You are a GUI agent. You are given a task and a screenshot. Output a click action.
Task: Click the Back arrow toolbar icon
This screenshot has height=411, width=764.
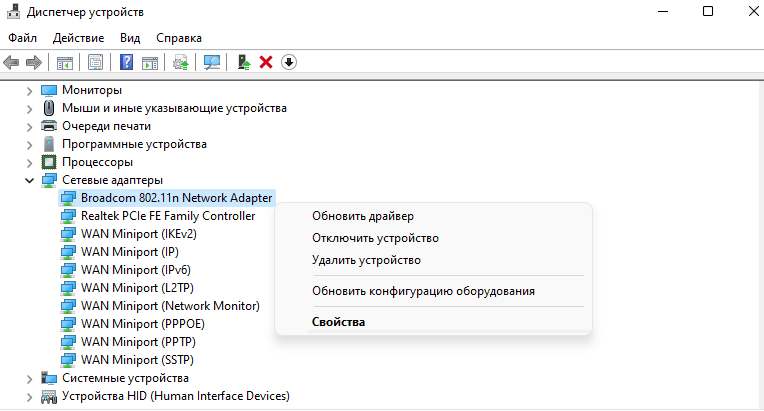[11, 62]
